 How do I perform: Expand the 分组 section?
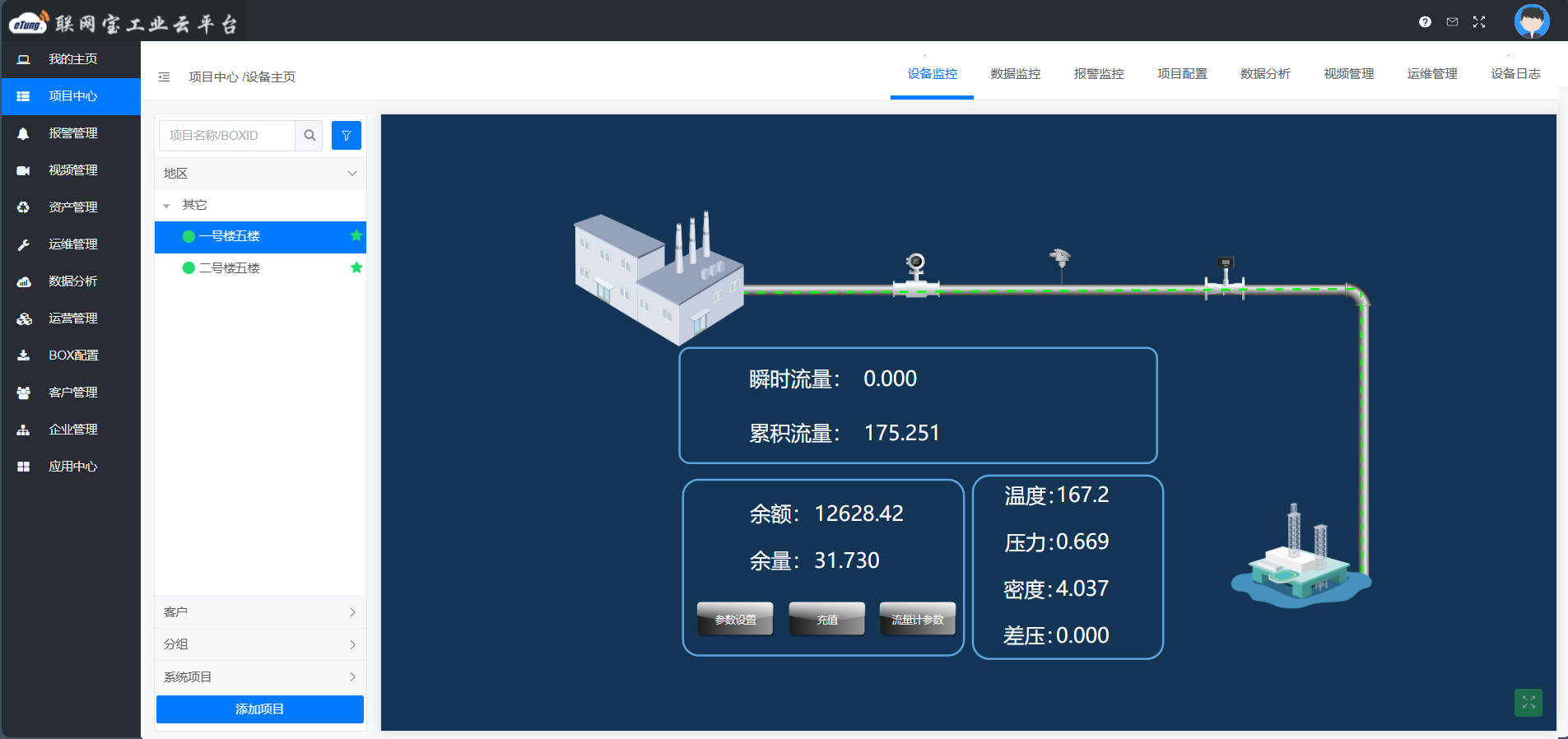coord(260,644)
